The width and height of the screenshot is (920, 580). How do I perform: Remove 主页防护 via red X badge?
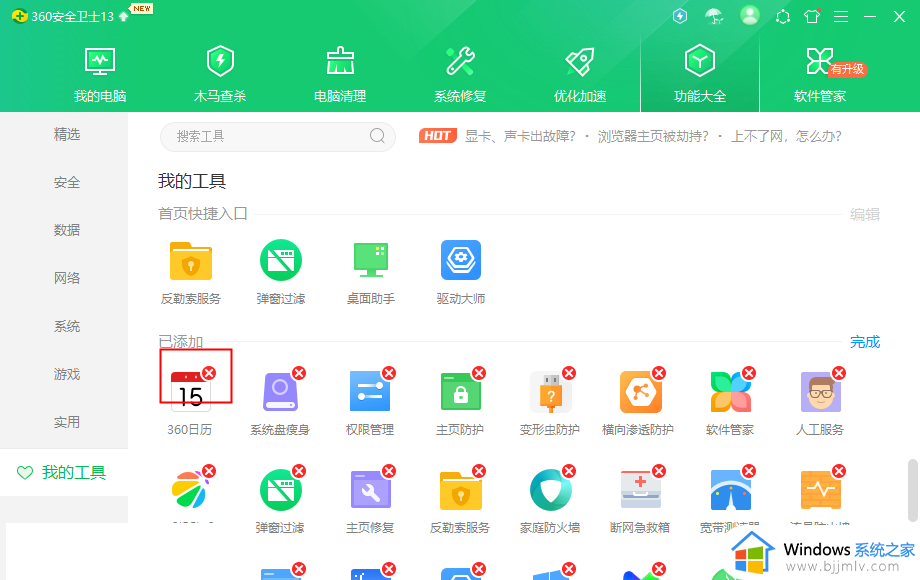[479, 373]
